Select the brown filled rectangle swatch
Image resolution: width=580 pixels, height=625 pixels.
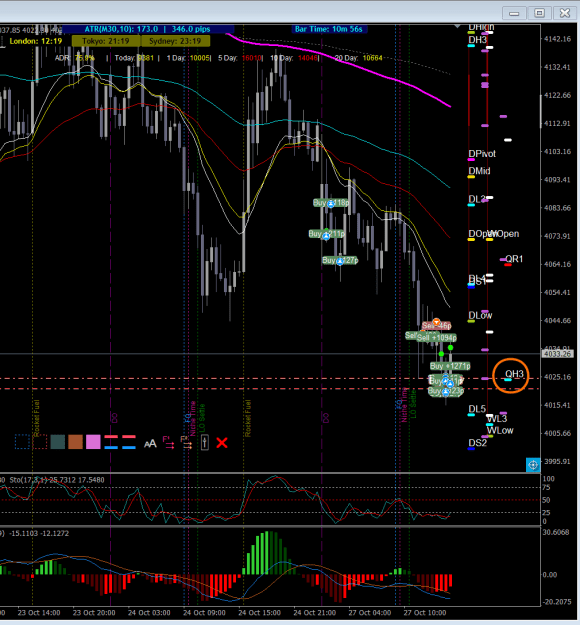click(75, 442)
